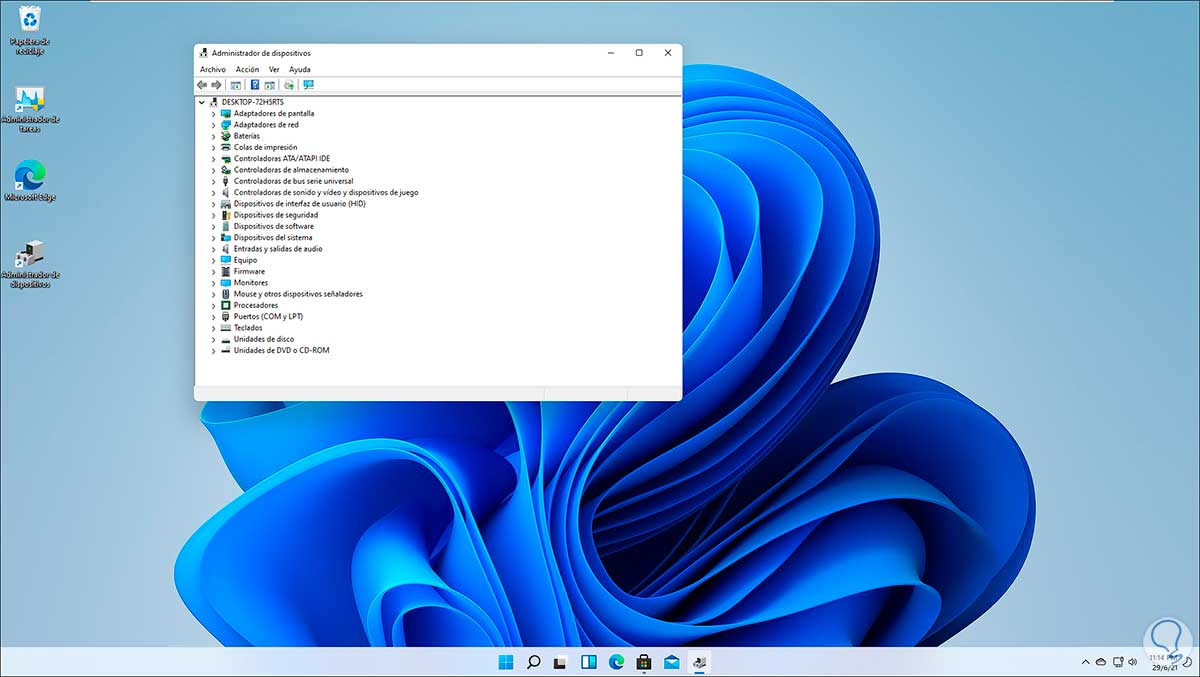Screen dimensions: 1200x677
Task: Run scan for hardware changes from the toolbar
Action: tap(290, 85)
